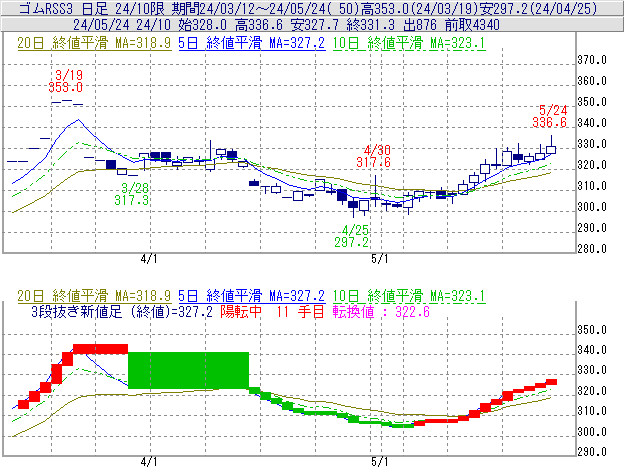Click the final 5/24 candlestick
Viewport: 624px width, 475px height.
551,147
